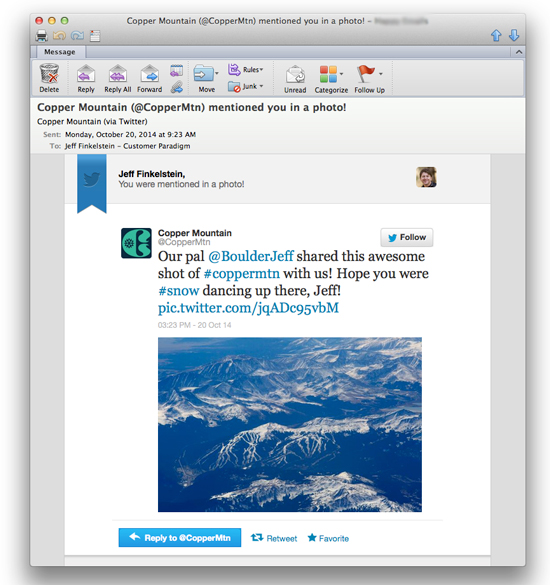
Task: Click the Retweet link
Action: click(x=274, y=538)
